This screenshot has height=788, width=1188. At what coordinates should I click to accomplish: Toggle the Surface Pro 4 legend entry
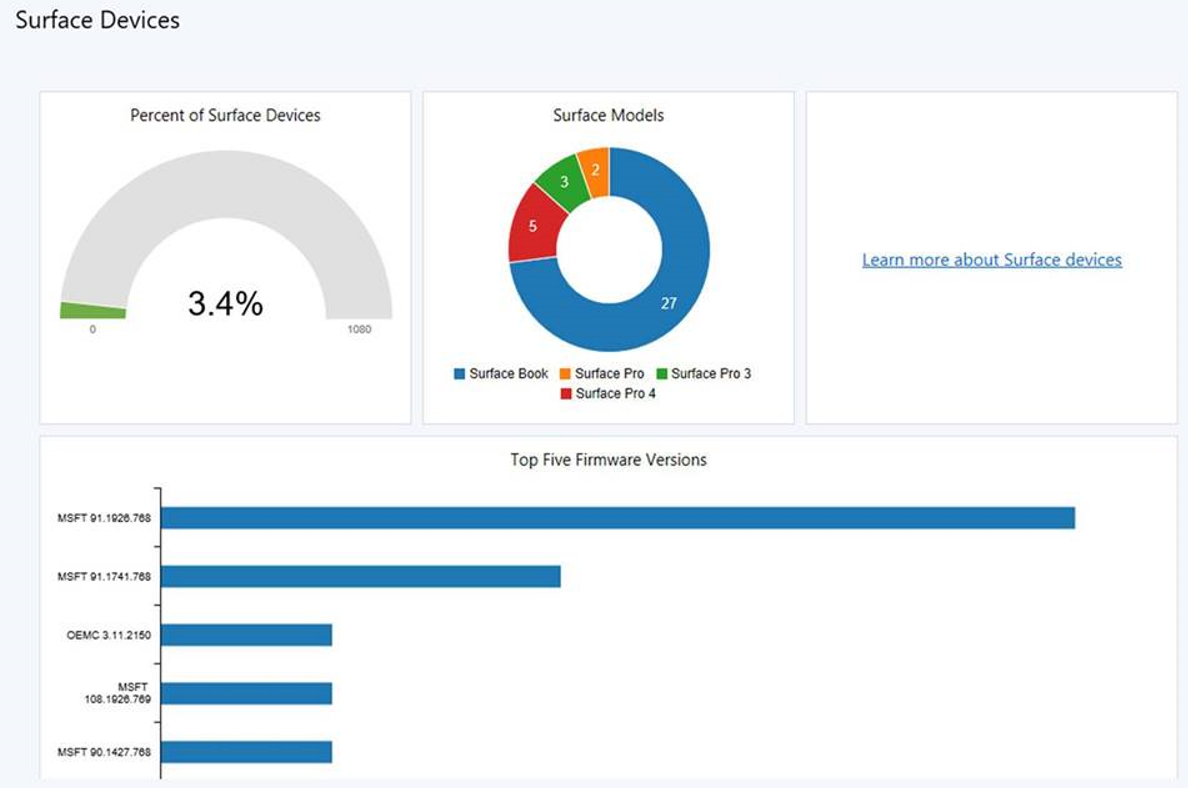(x=613, y=392)
